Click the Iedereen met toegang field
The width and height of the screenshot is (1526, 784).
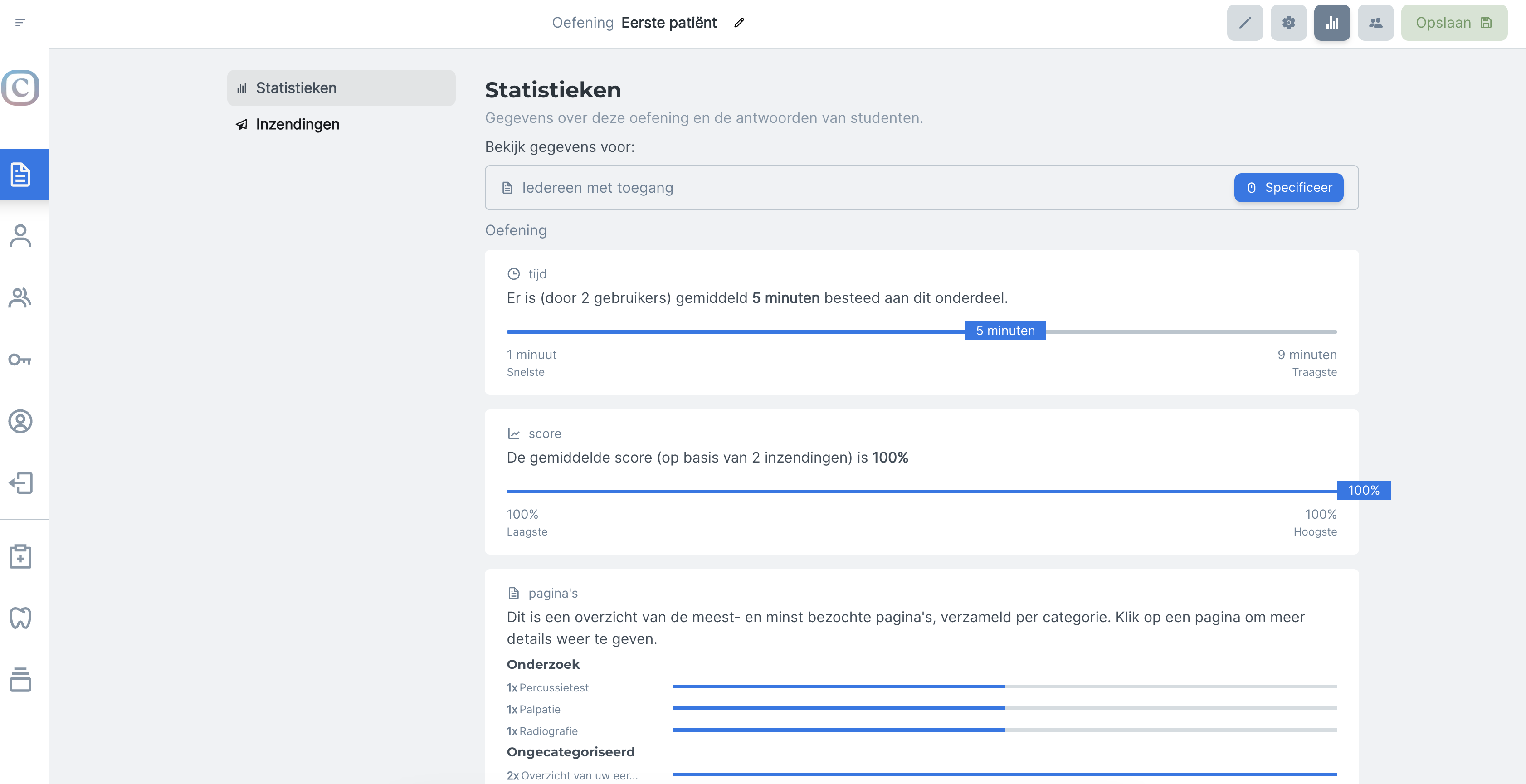click(x=921, y=188)
